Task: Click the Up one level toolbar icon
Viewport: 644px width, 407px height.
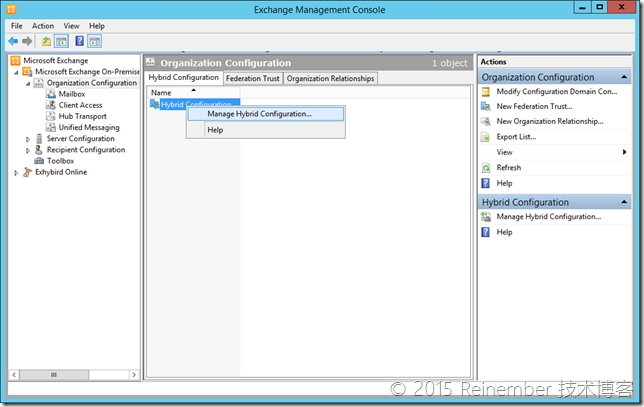Action: pos(46,41)
